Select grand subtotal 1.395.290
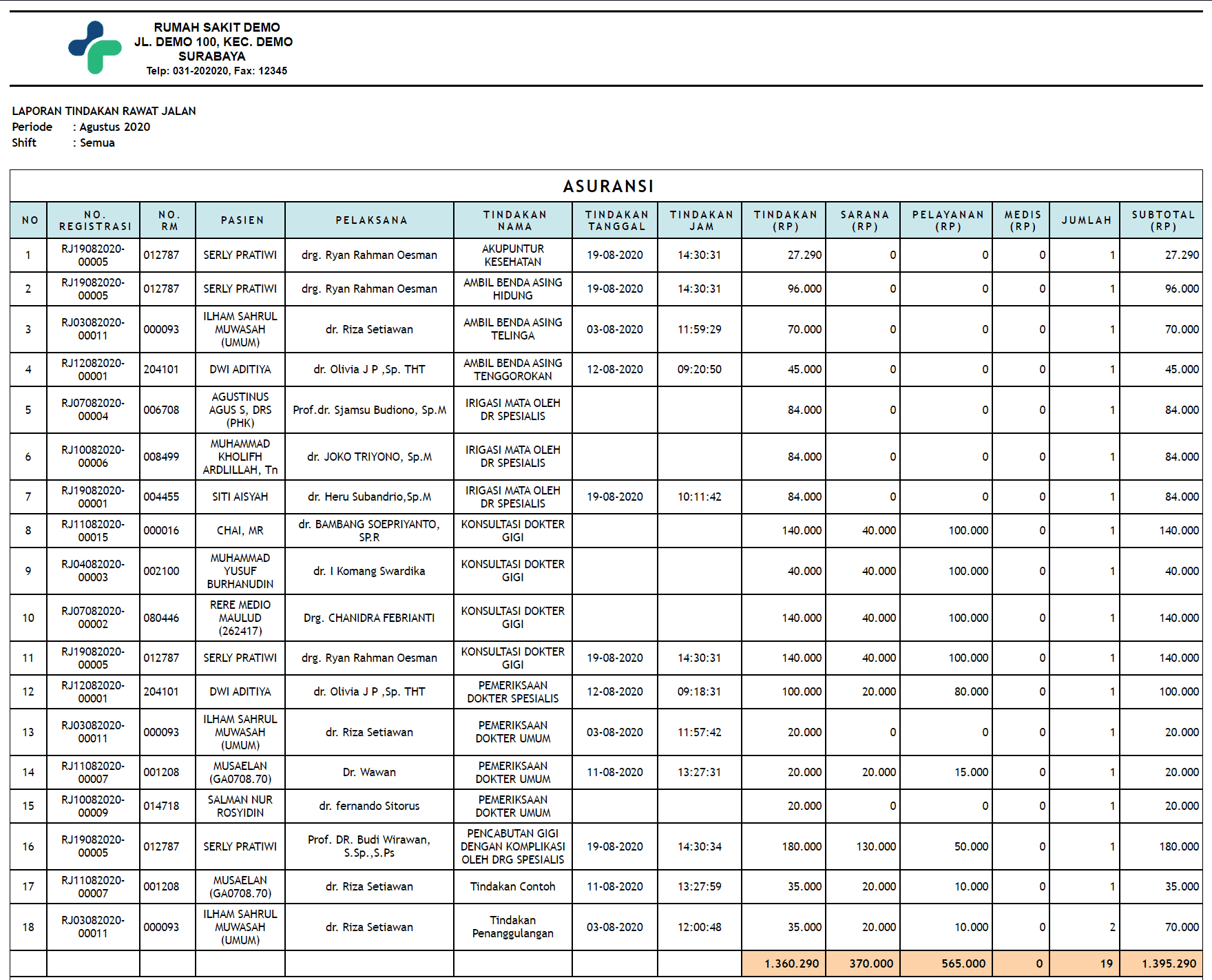 tap(1169, 963)
